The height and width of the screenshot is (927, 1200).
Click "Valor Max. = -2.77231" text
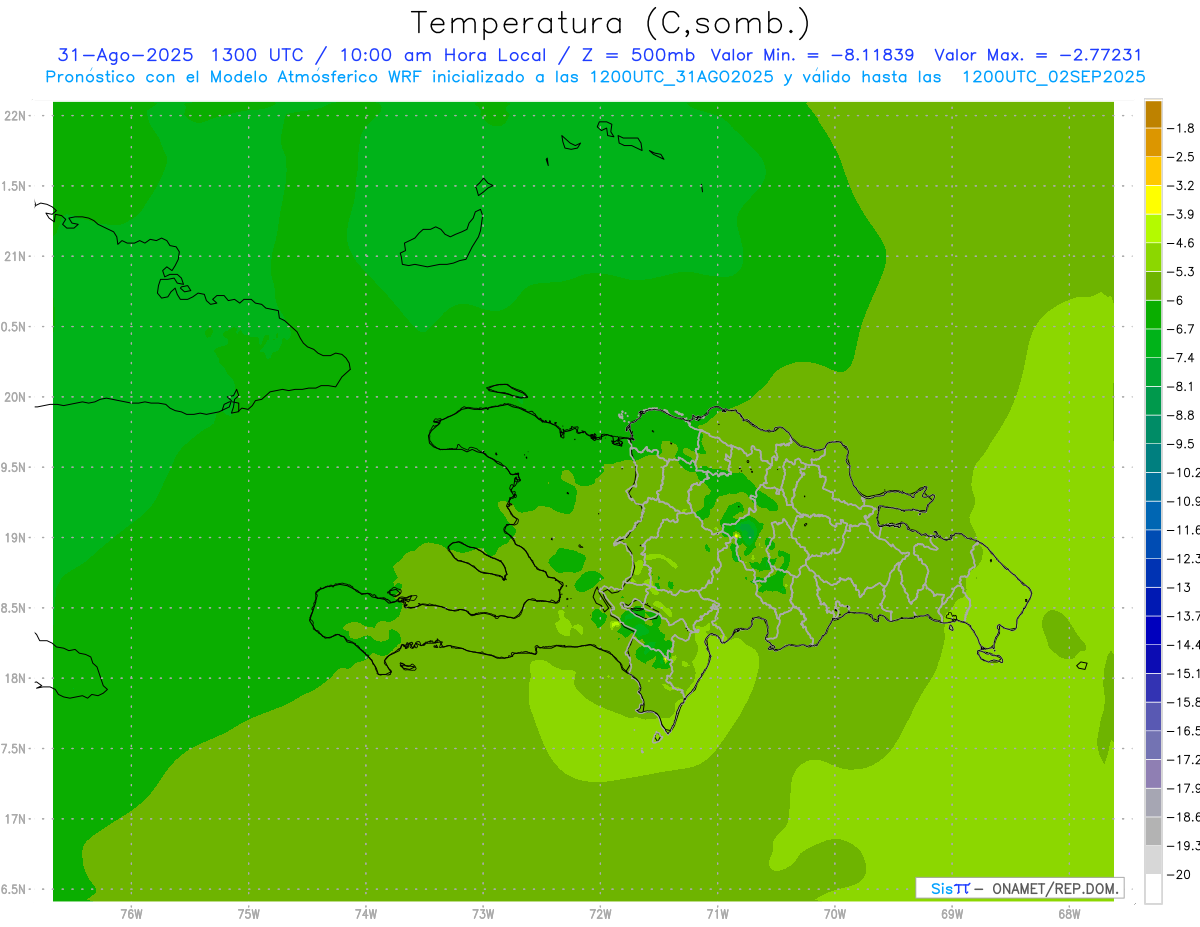1038,55
